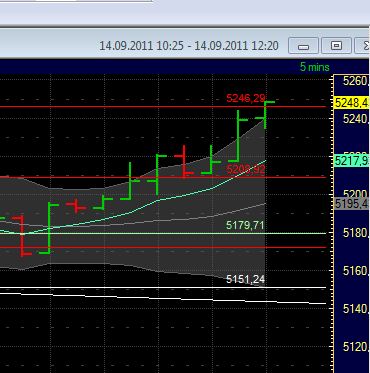This screenshot has width=370, height=373.
Task: Click the '5 mins' timeframe label
Action: 315,67
